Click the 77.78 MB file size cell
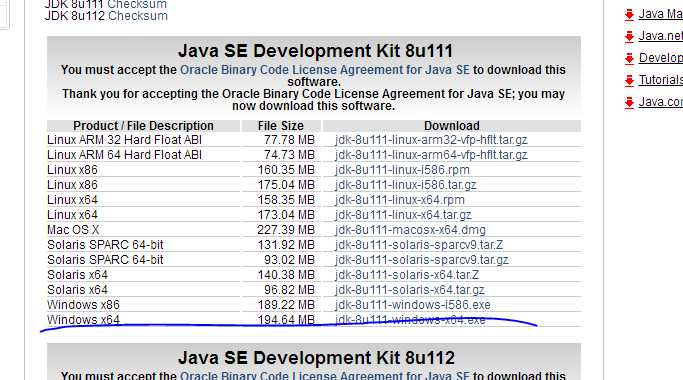The image size is (683, 380). (x=289, y=140)
